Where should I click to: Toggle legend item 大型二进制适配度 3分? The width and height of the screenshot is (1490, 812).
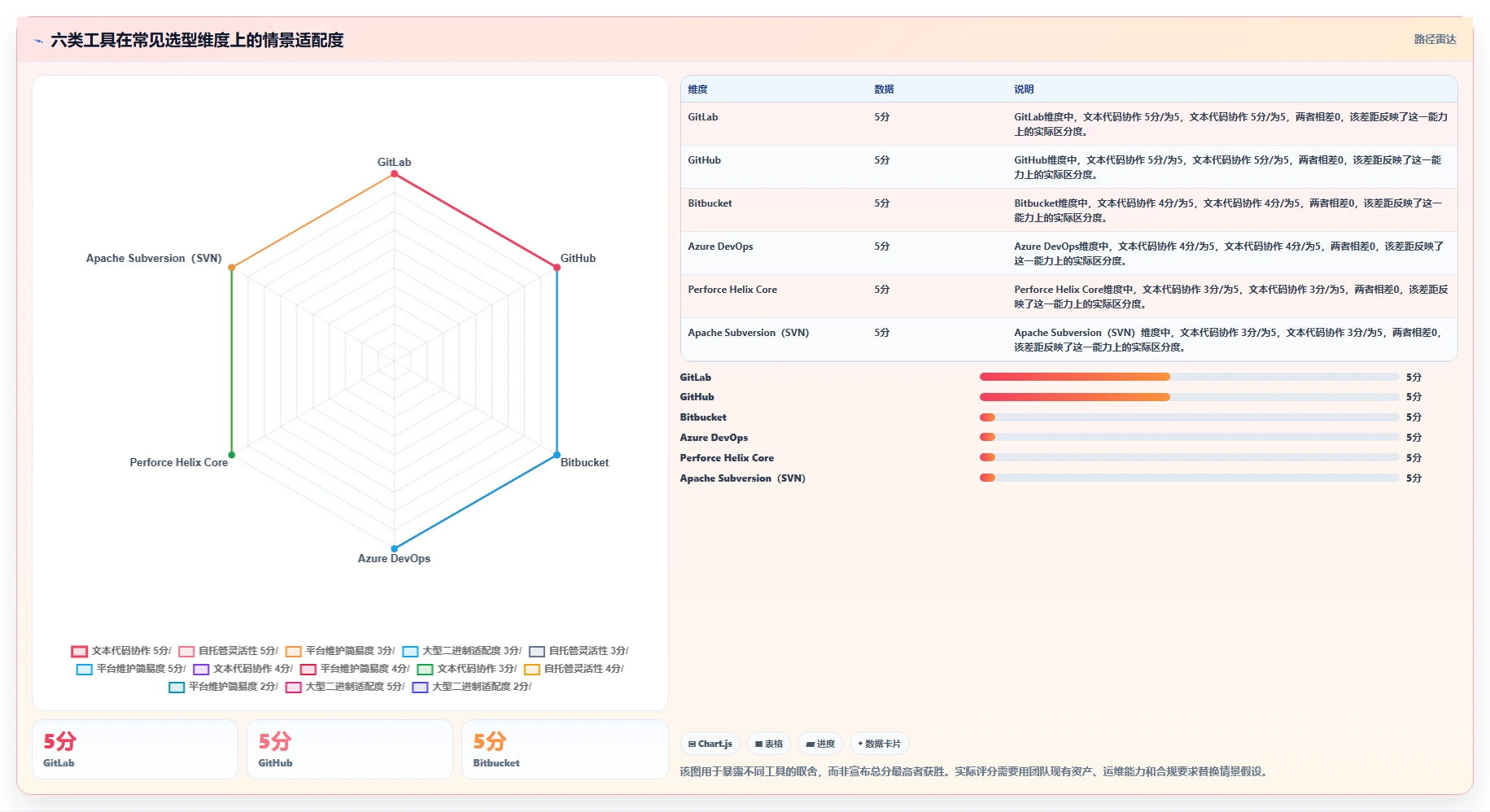coord(461,651)
